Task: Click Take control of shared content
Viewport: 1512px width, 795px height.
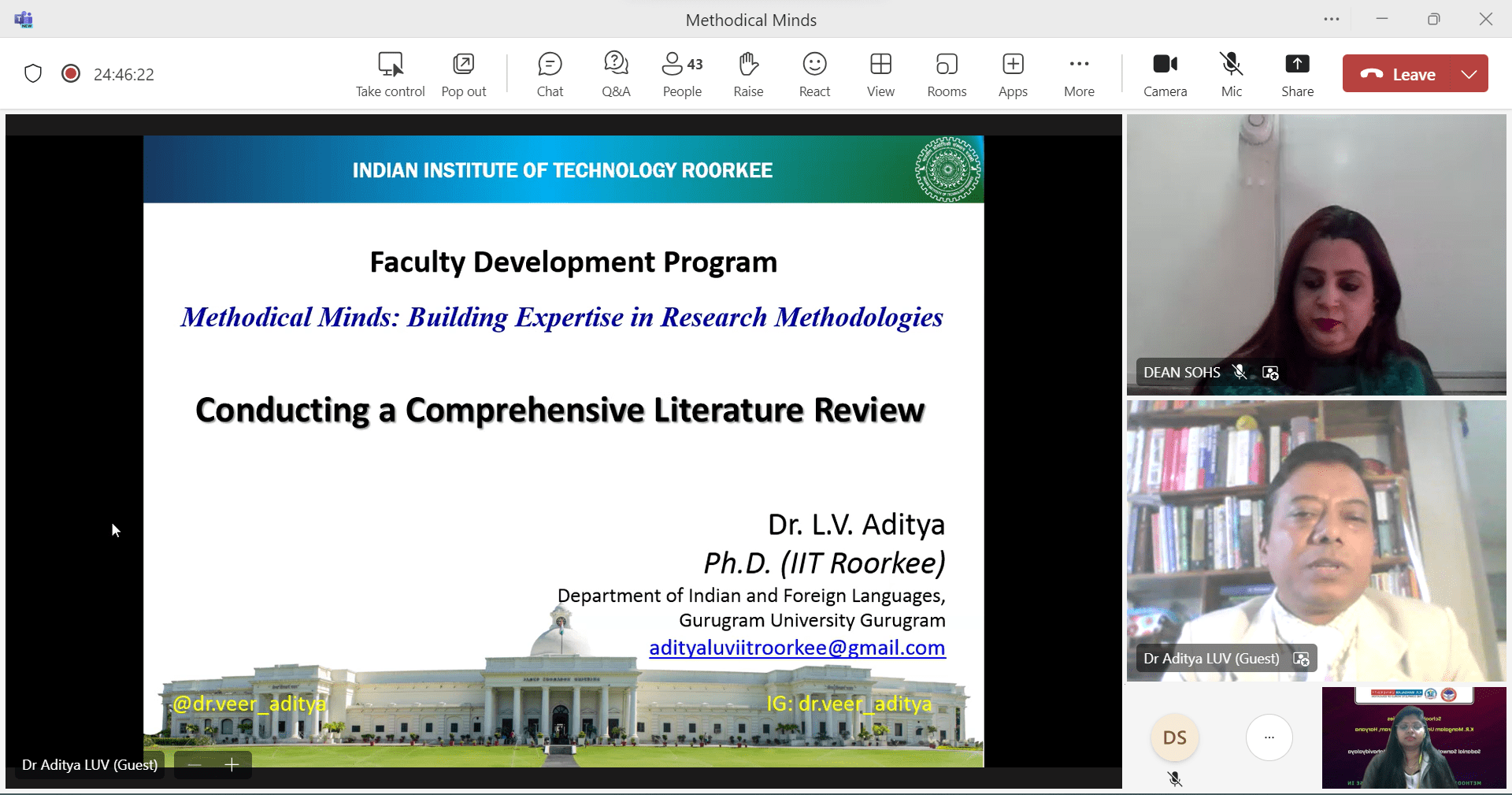Action: coord(390,74)
